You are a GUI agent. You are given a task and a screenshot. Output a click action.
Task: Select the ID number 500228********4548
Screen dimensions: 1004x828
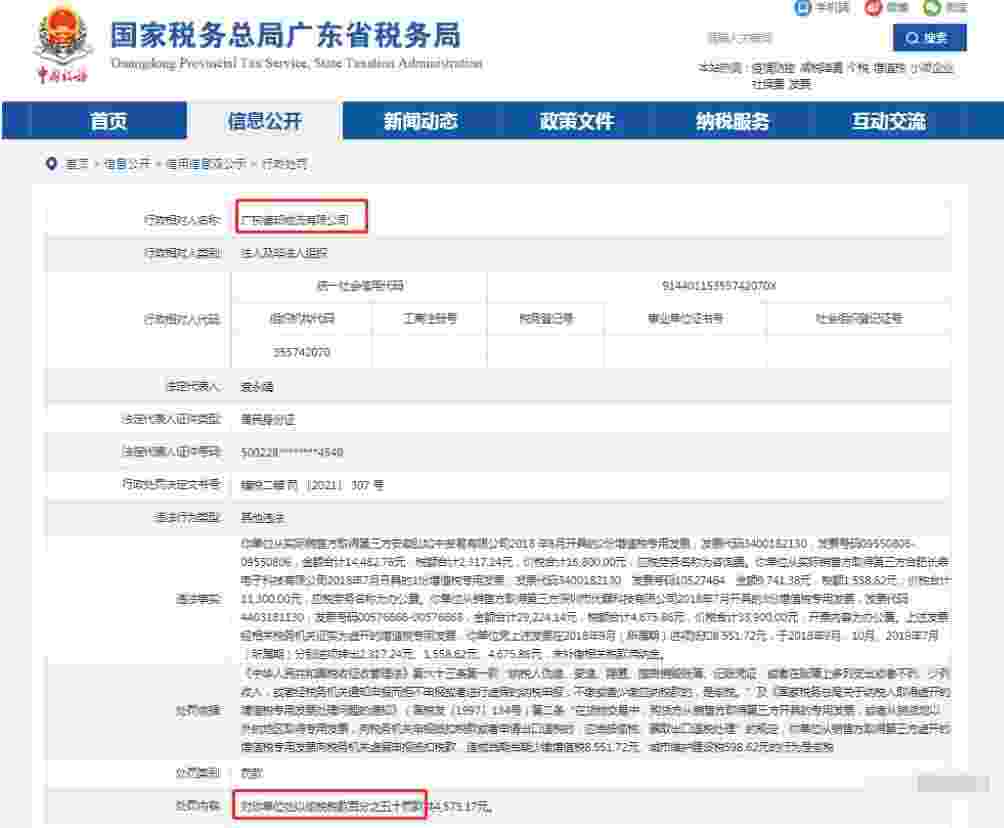(292, 452)
